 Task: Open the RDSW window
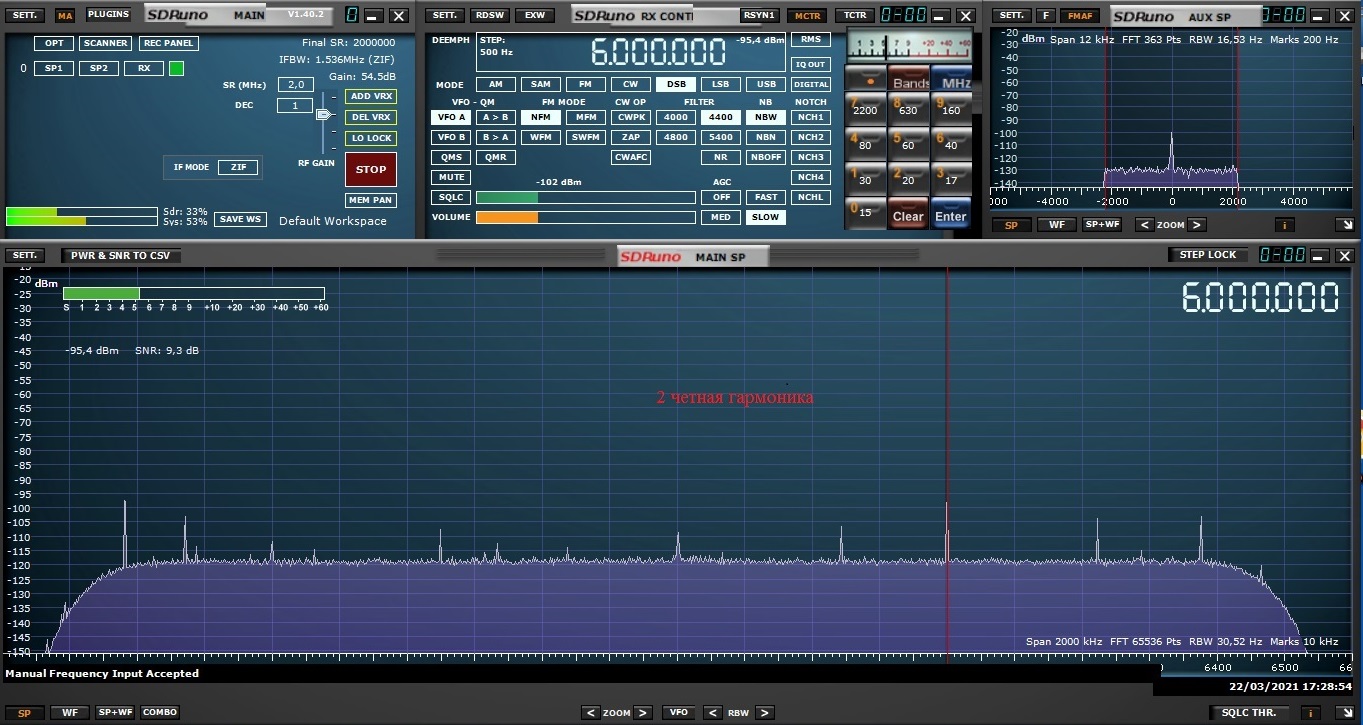click(x=490, y=16)
